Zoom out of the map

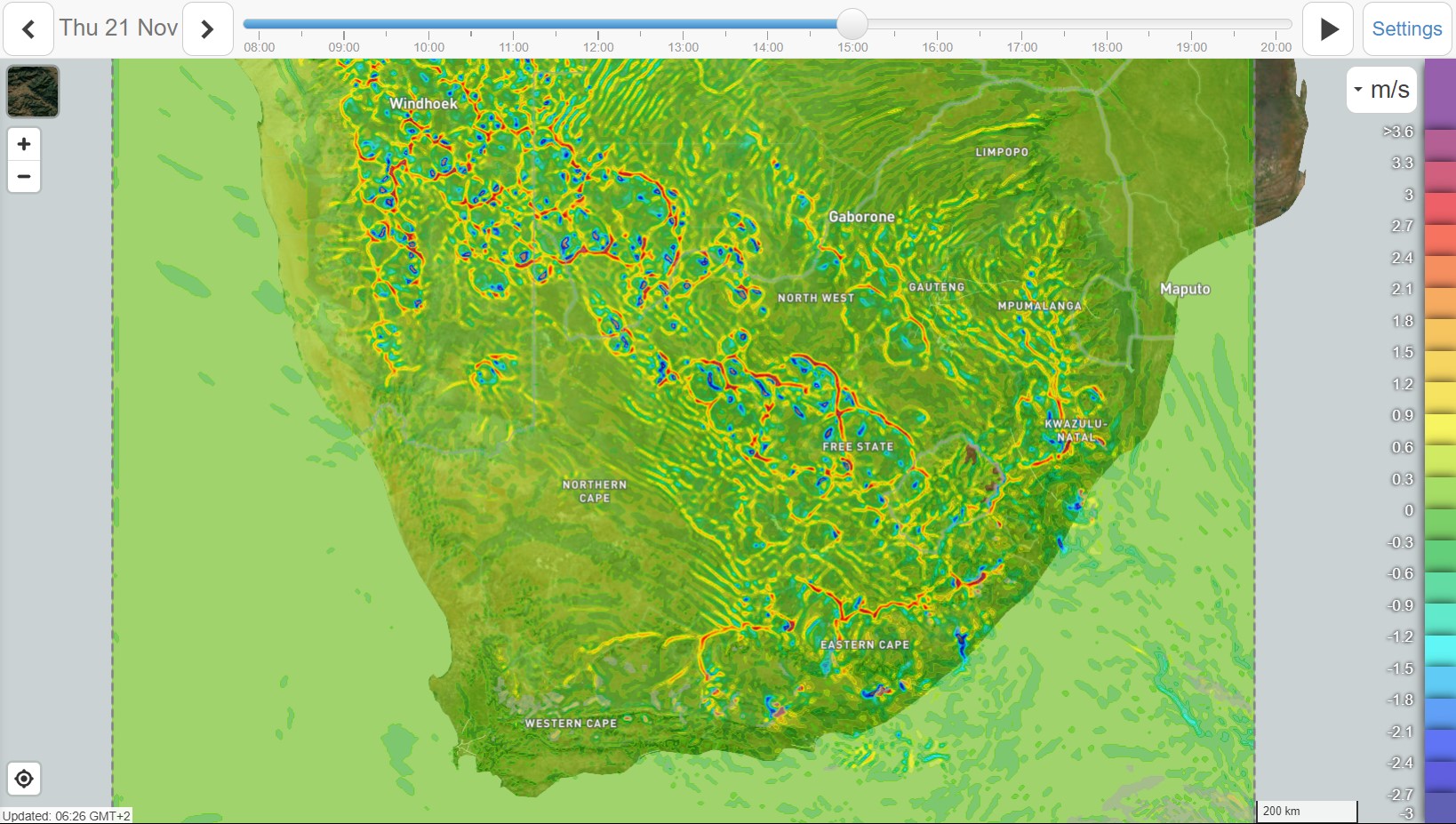[24, 176]
